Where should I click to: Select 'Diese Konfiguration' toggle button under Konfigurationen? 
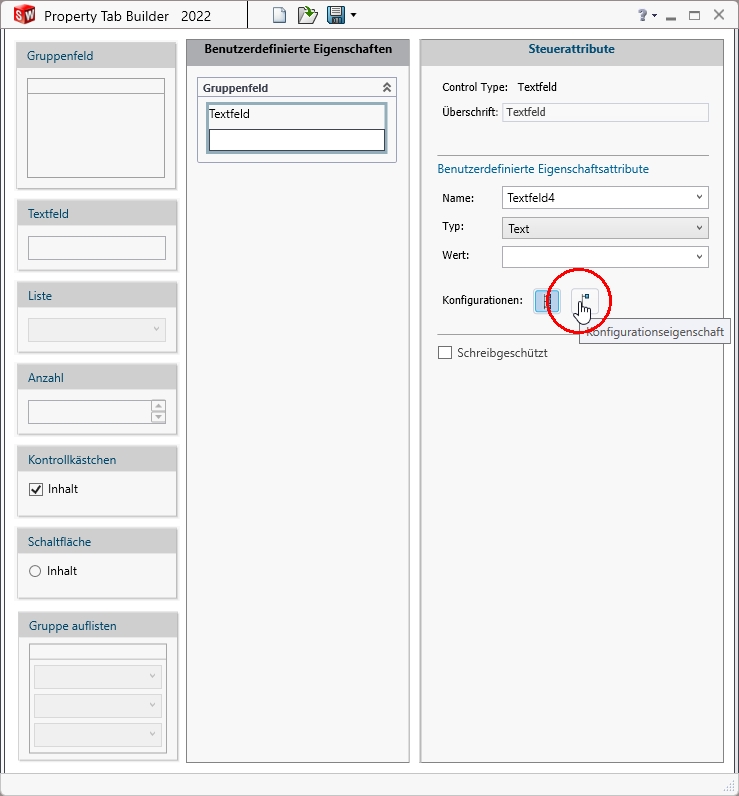click(547, 301)
